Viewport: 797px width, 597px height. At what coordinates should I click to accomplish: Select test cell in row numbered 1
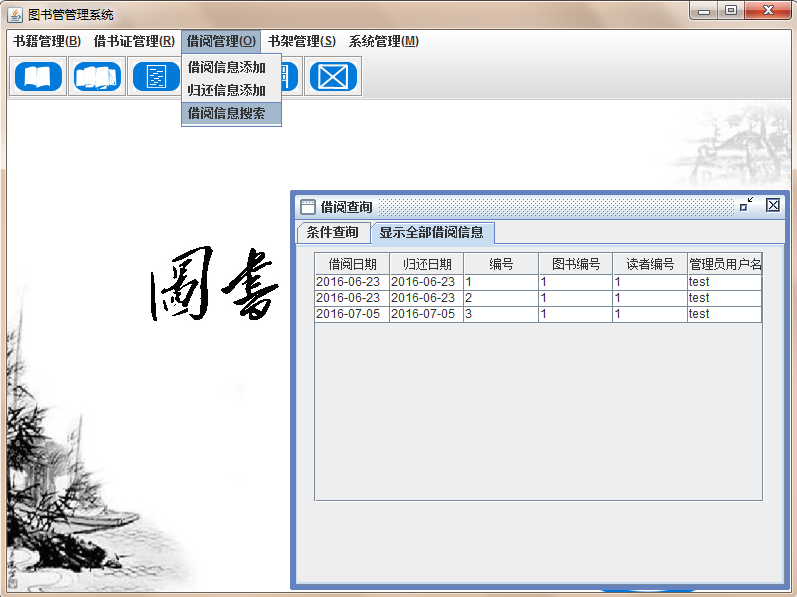(x=725, y=282)
